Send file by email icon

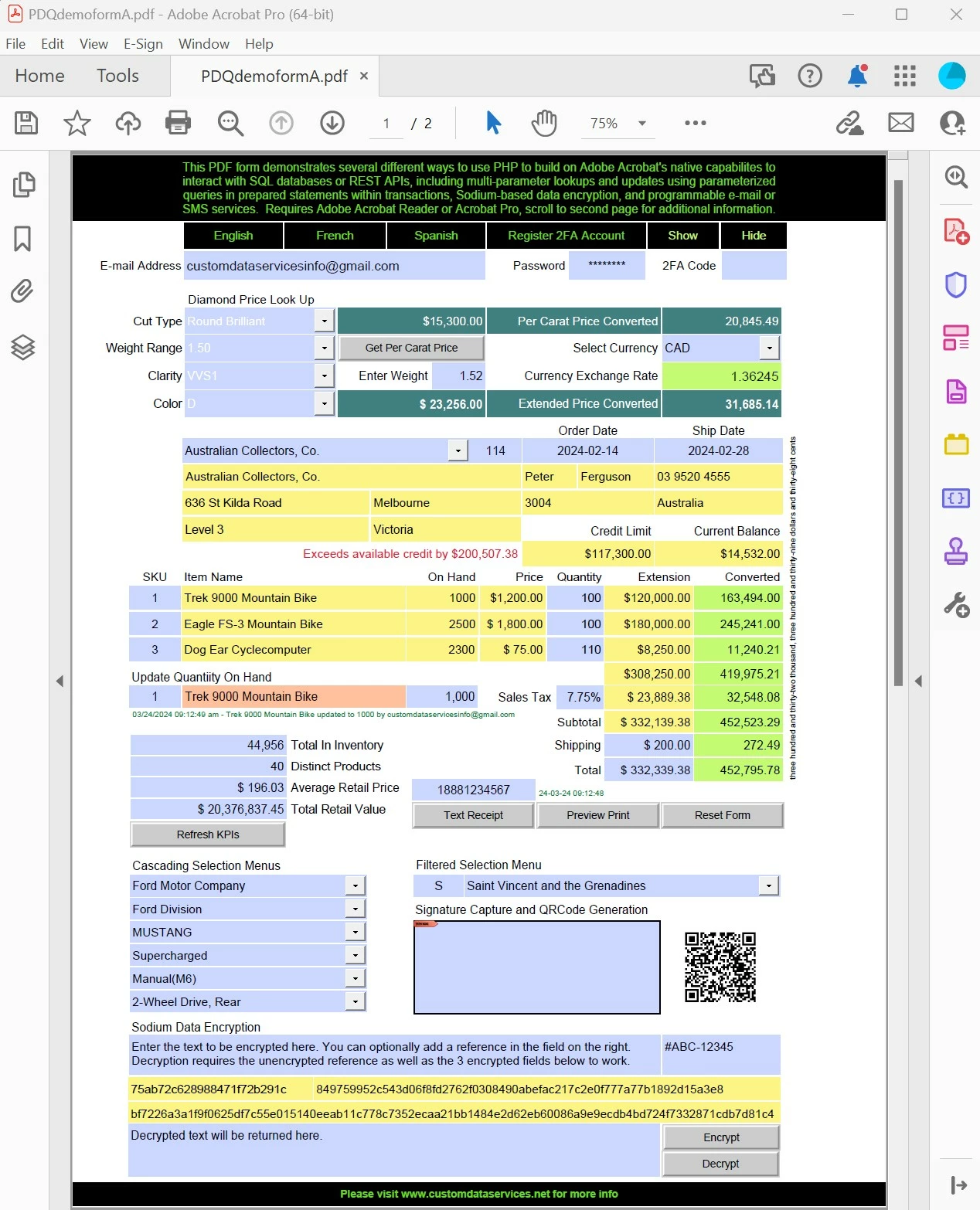click(x=901, y=122)
